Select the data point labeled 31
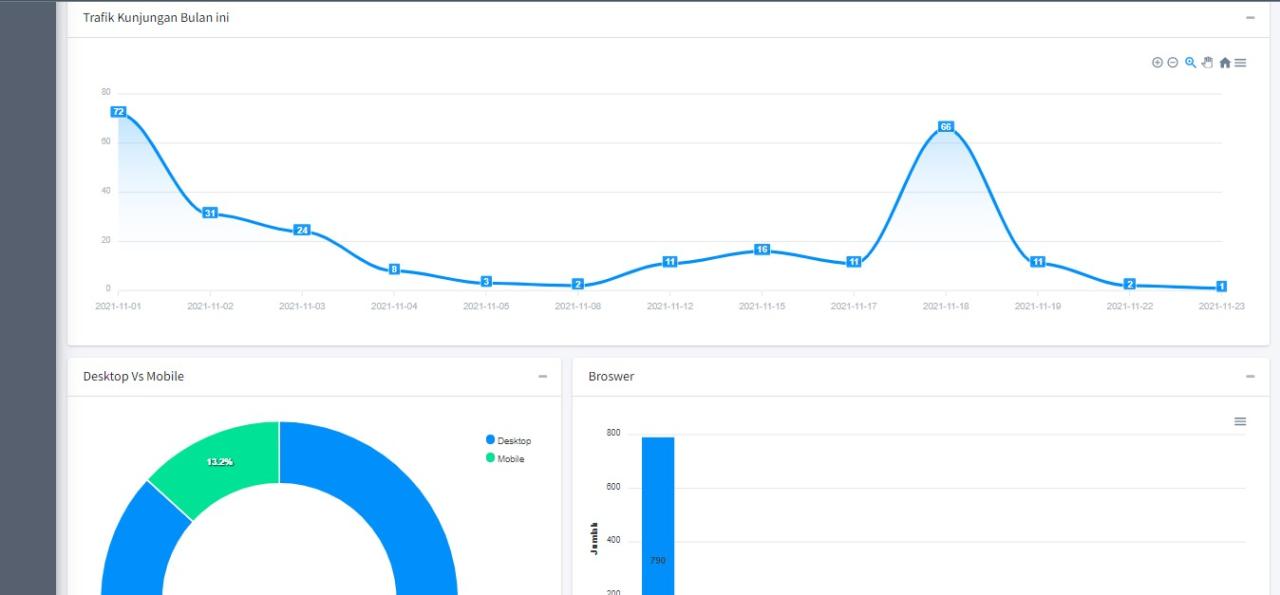 210,213
